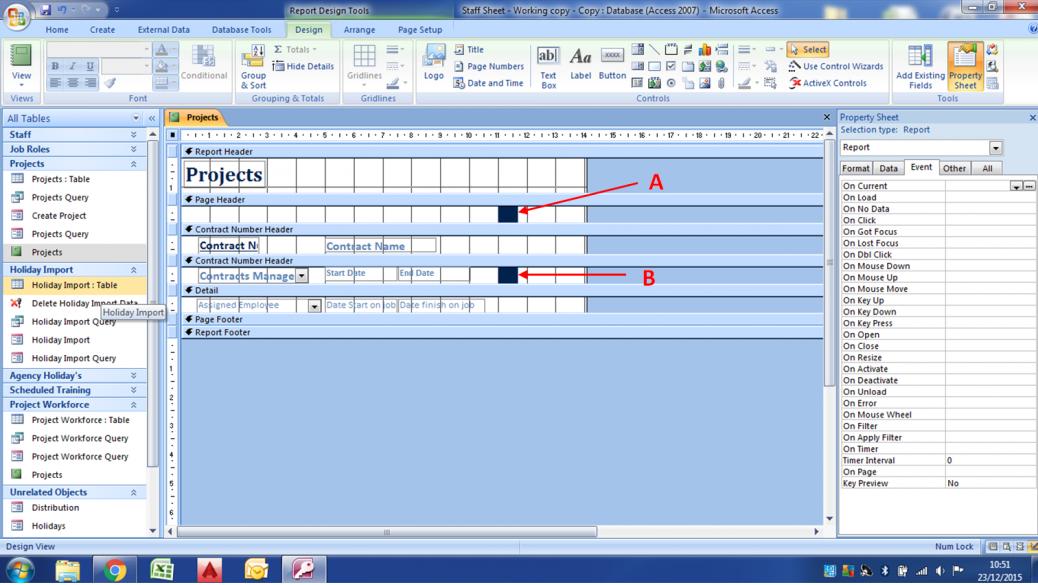Toggle the Property Sheet button

(x=965, y=67)
